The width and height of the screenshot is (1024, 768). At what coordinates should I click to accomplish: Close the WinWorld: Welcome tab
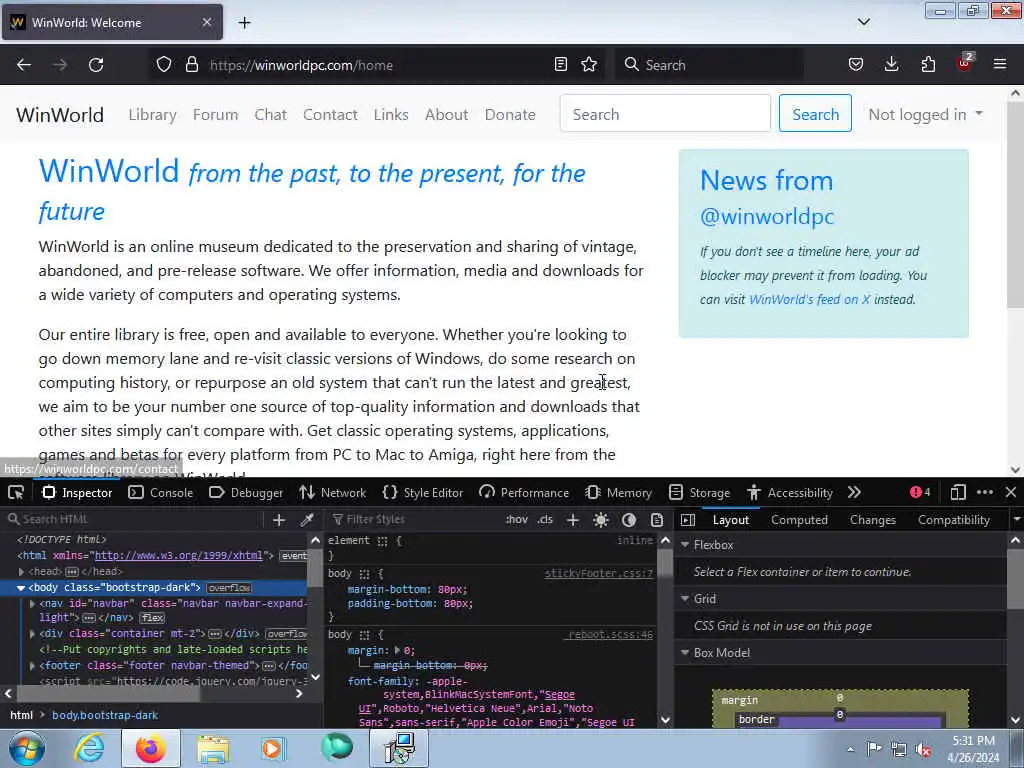click(x=207, y=22)
